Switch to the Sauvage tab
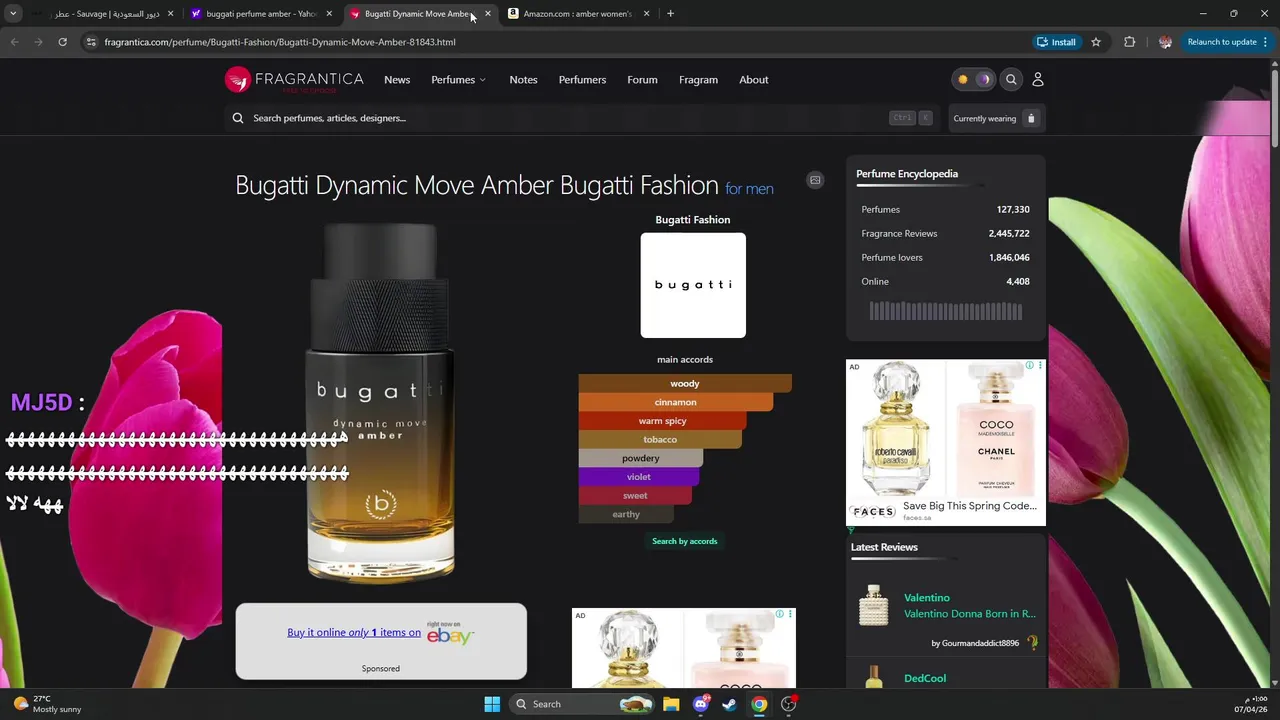1280x720 pixels. pyautogui.click(x=103, y=14)
